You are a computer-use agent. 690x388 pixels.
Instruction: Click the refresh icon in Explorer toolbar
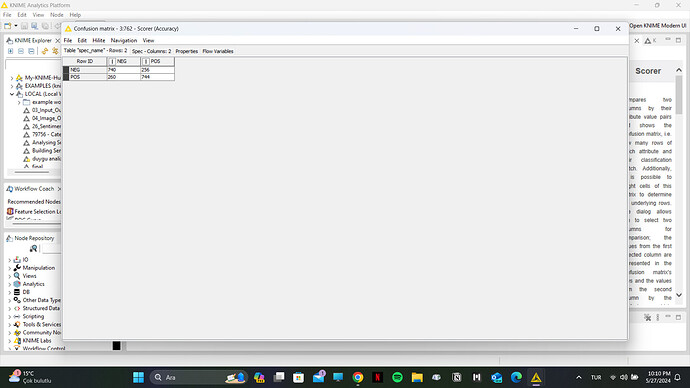55,51
